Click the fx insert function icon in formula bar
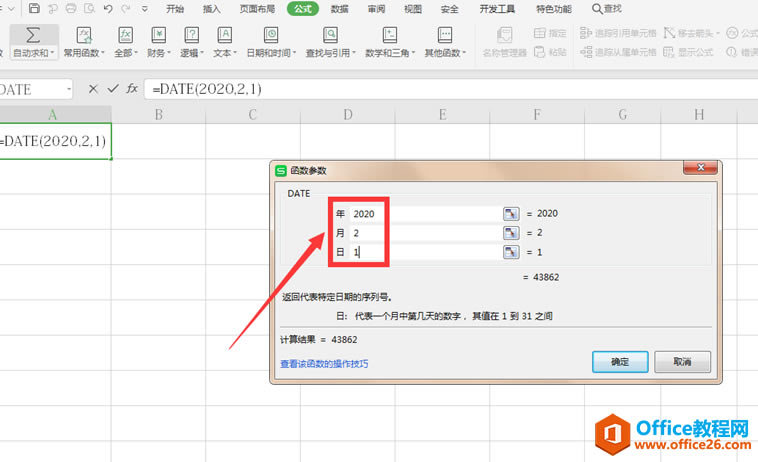The image size is (758, 462). tap(132, 89)
